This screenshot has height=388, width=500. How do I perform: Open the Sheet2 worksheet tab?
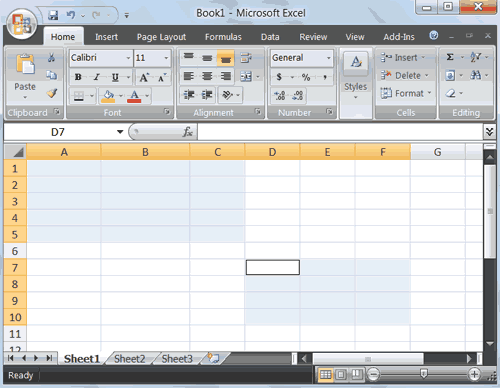[130, 359]
